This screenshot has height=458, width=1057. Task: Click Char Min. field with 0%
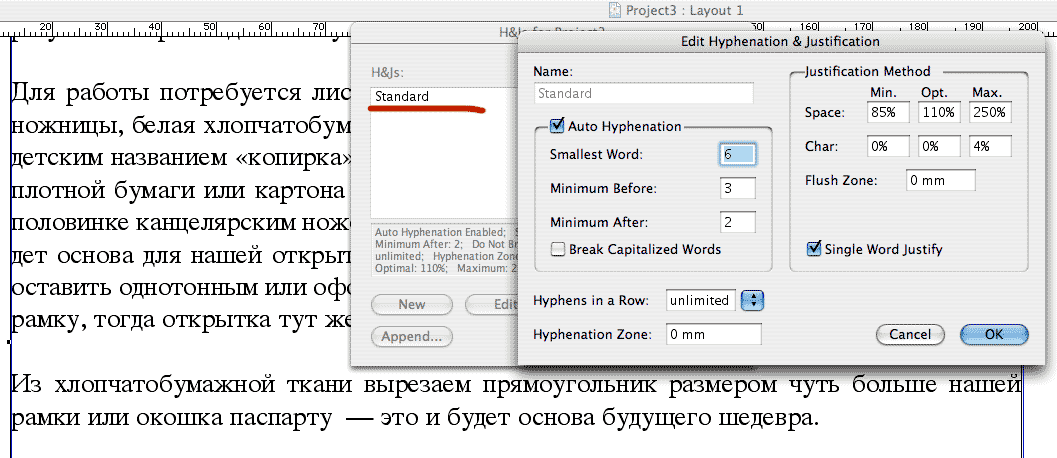(888, 146)
